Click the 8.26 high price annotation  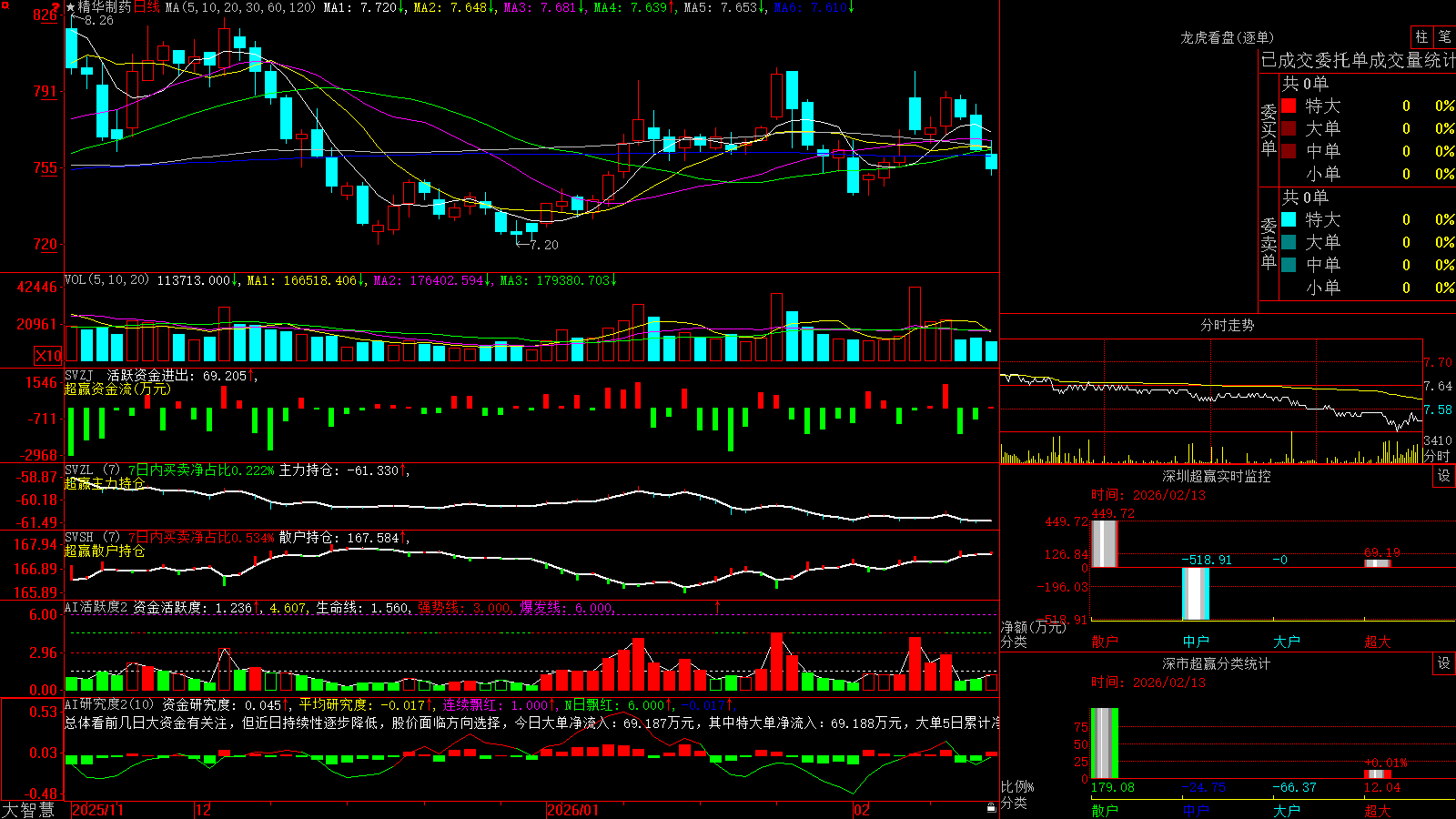point(99,20)
